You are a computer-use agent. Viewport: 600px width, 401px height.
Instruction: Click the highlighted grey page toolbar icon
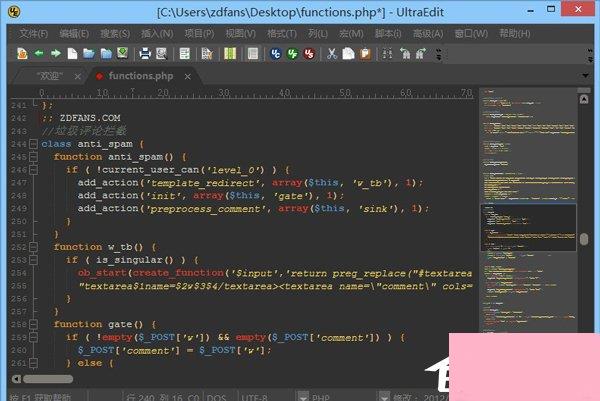pyautogui.click(x=253, y=54)
